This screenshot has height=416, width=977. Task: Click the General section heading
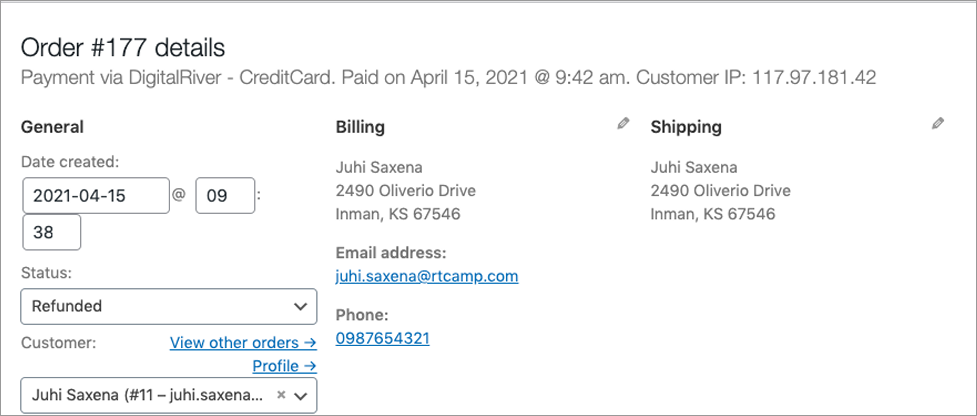(x=52, y=127)
